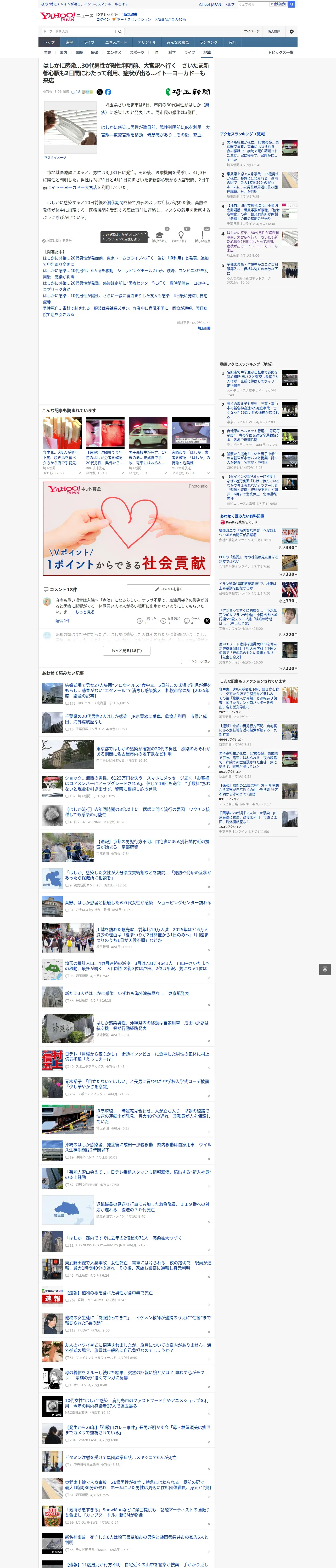The width and height of the screenshot is (336, 1568).
Task: Share the article on X
Action: pyautogui.click(x=100, y=92)
